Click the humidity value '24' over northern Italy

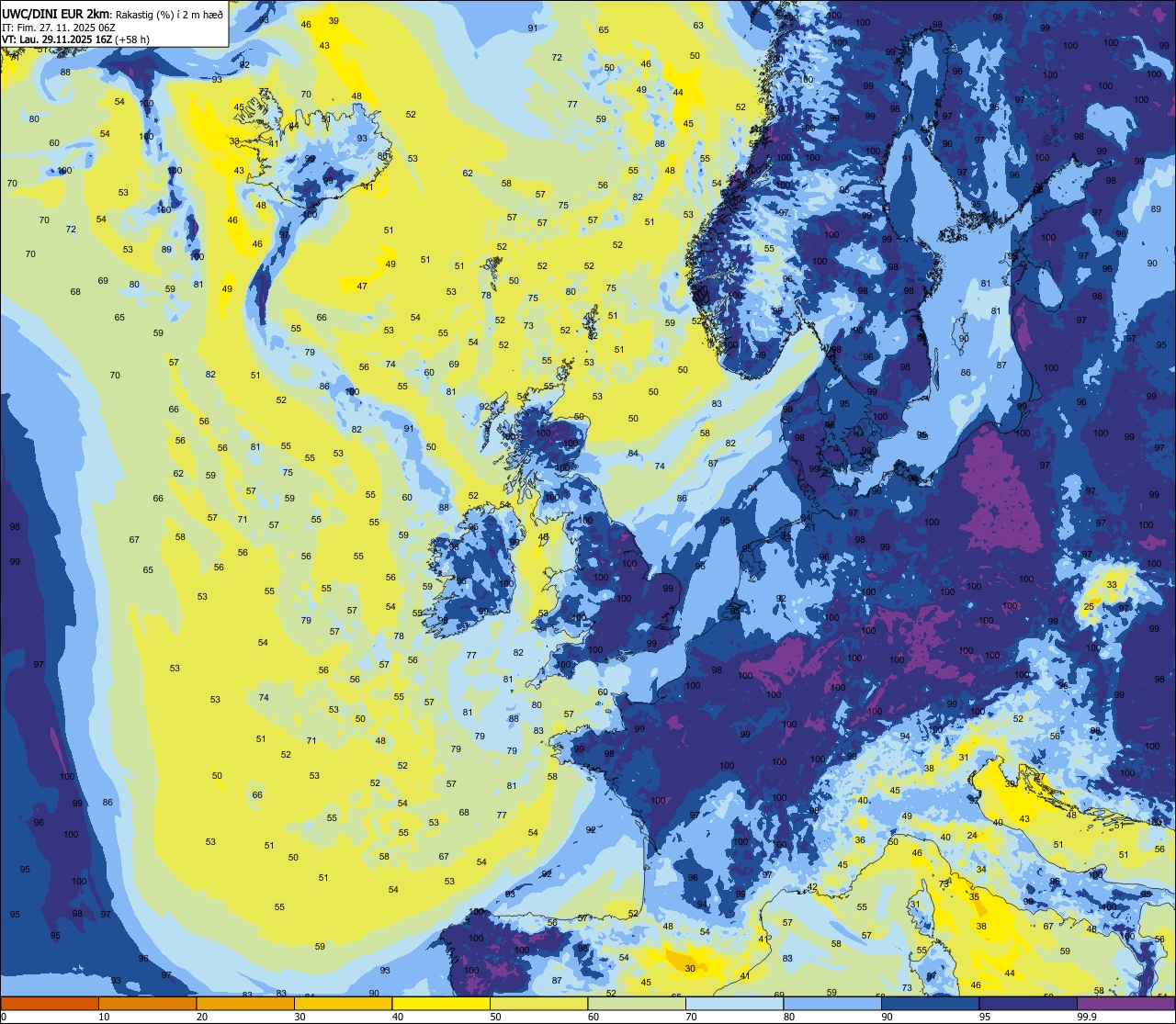click(x=972, y=835)
